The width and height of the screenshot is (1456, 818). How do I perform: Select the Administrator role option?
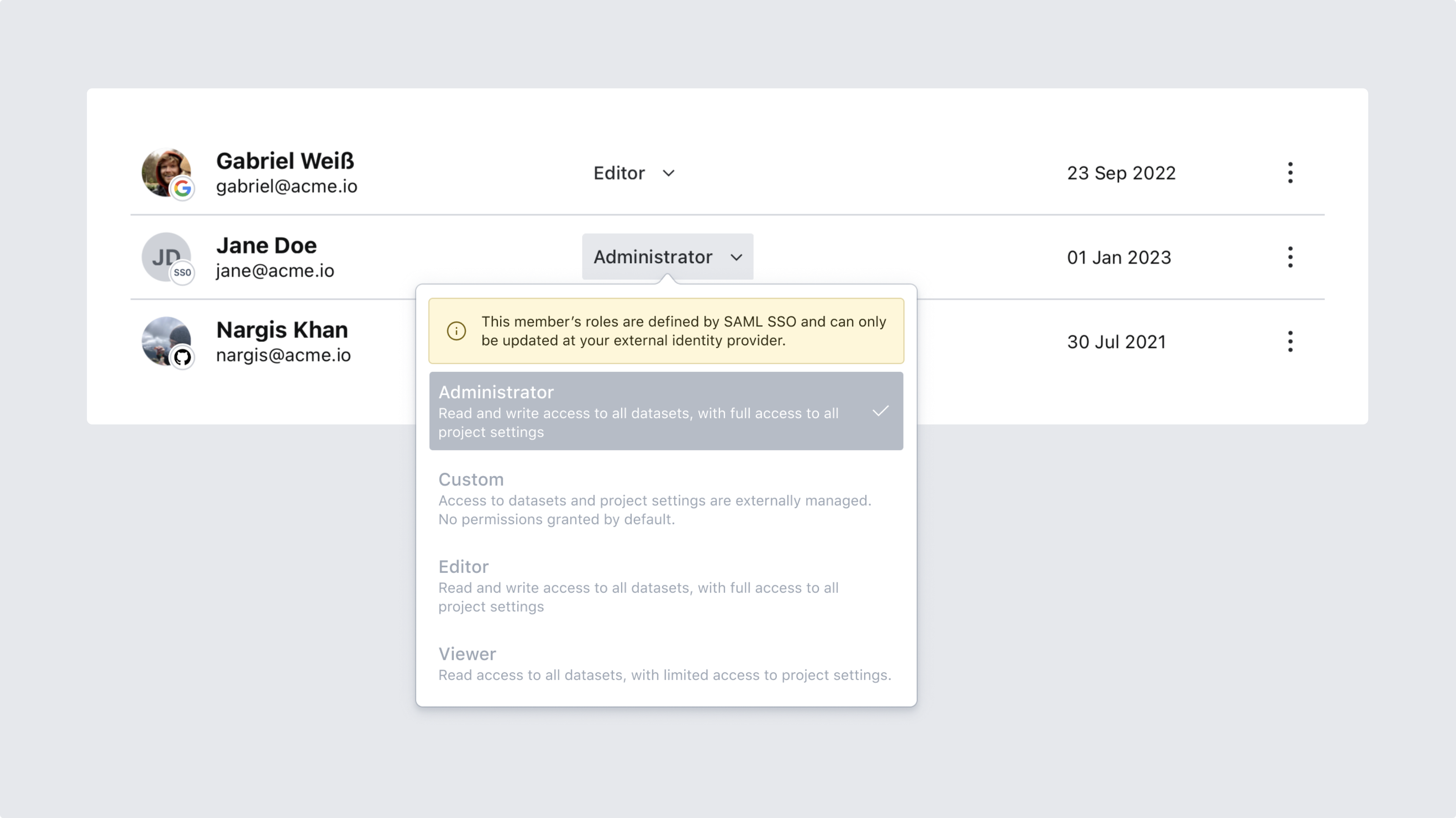click(x=666, y=411)
